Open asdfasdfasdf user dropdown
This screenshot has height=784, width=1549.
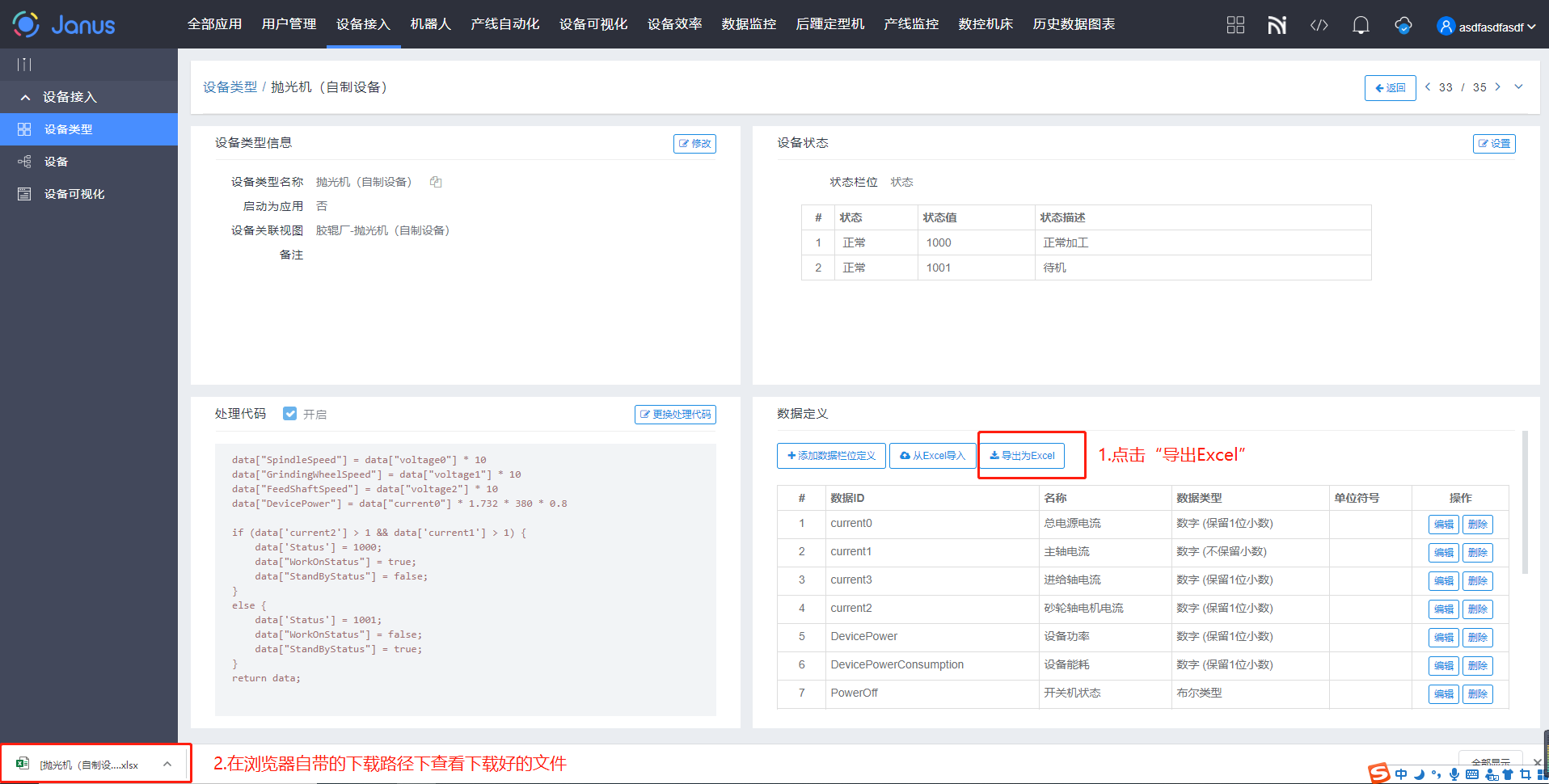[1496, 27]
